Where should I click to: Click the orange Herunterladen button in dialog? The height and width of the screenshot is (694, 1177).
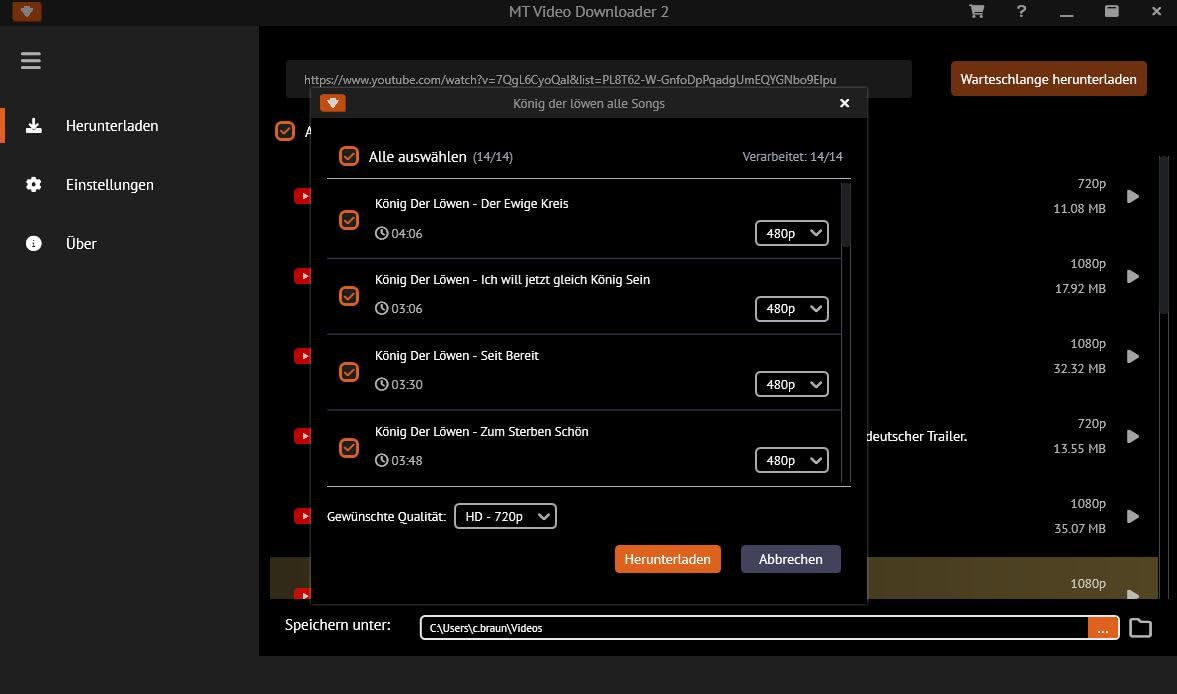coord(667,559)
